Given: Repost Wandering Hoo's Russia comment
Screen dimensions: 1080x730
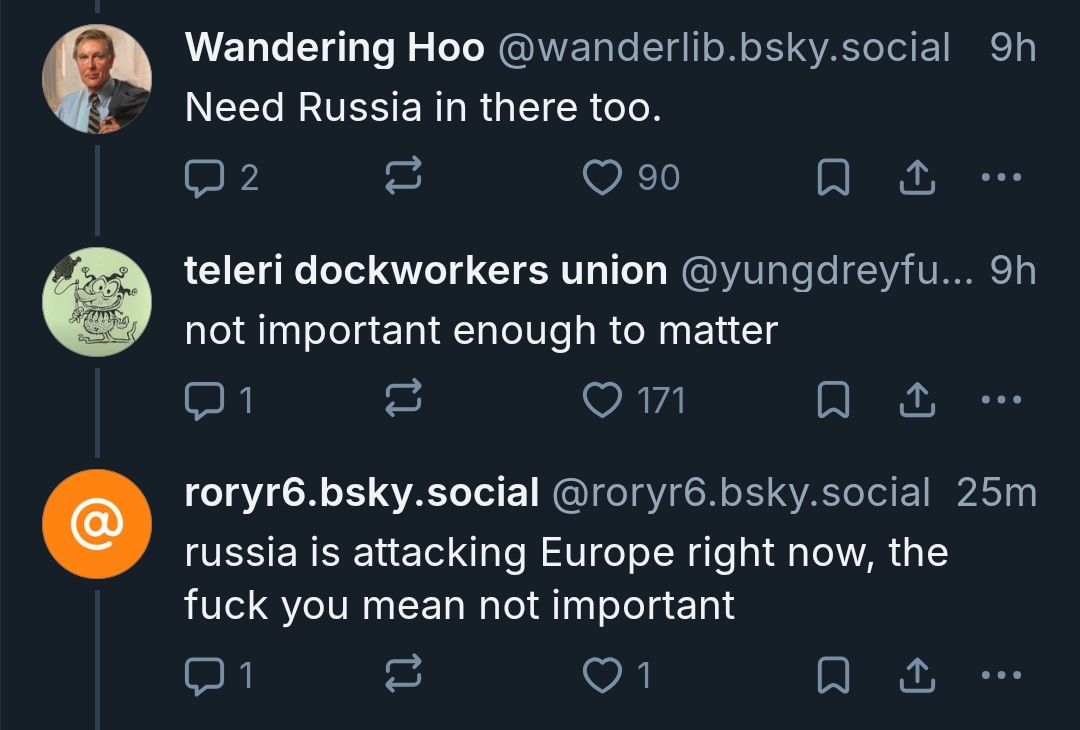Looking at the screenshot, I should [x=403, y=178].
